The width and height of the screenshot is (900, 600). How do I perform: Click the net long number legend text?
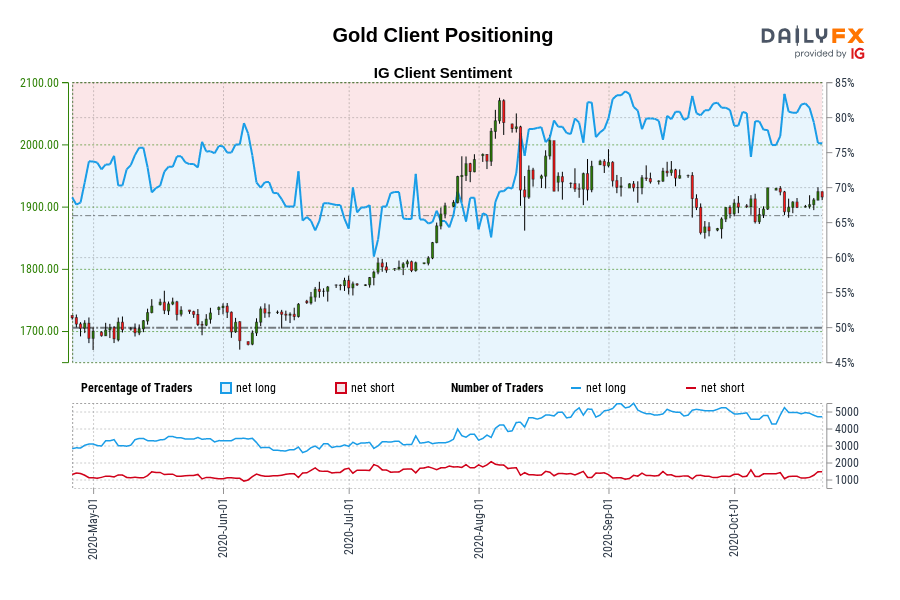[606, 388]
